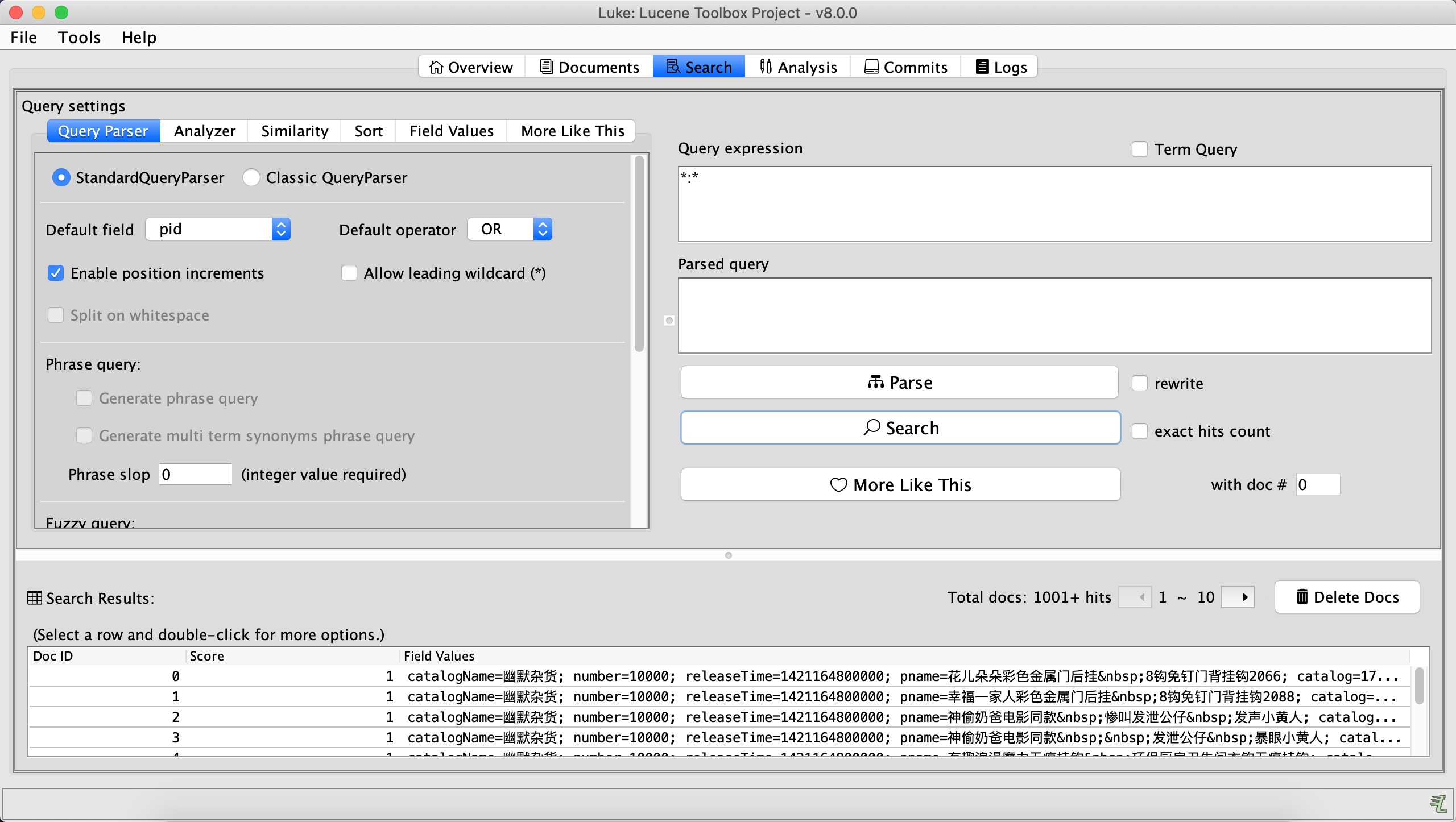Switch to the Similarity tab
Screen dimensions: 1456x822
click(294, 130)
